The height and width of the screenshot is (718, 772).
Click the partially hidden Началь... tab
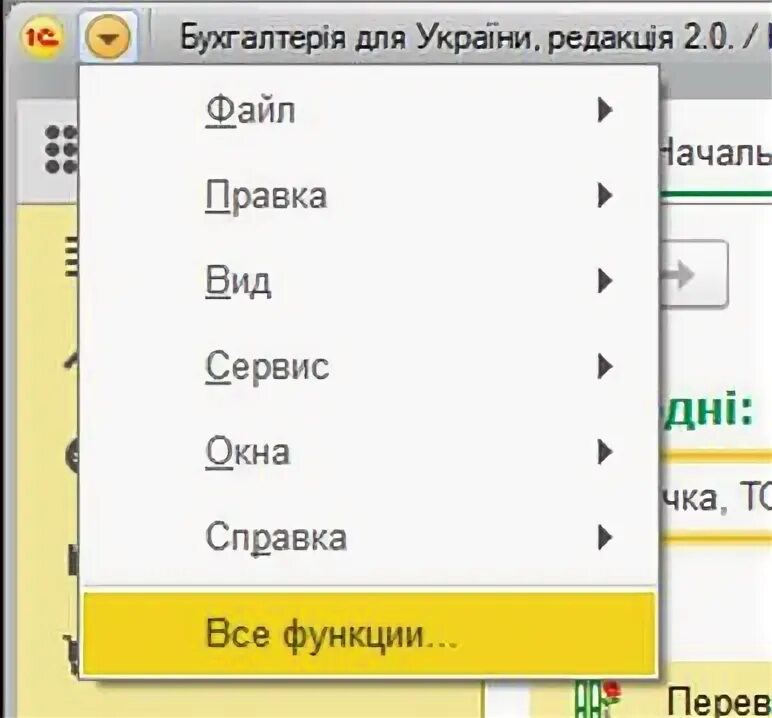(715, 153)
